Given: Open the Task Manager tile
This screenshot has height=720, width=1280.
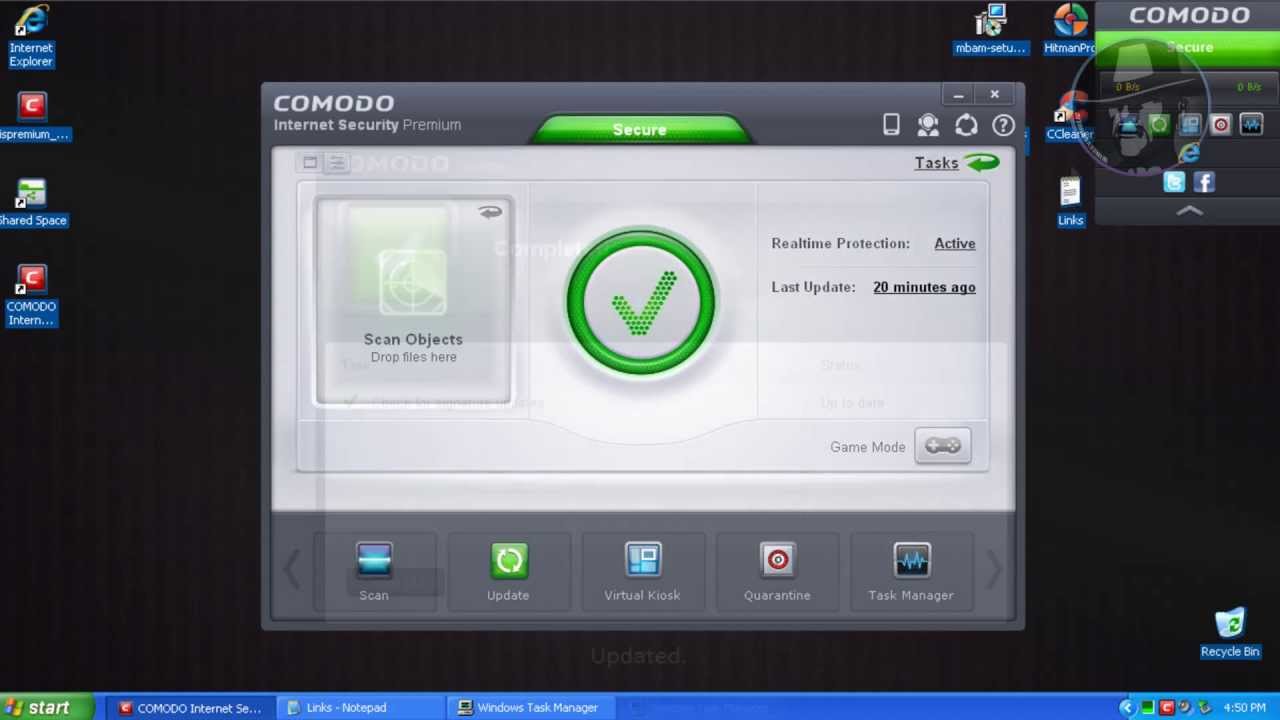Looking at the screenshot, I should click(x=911, y=572).
